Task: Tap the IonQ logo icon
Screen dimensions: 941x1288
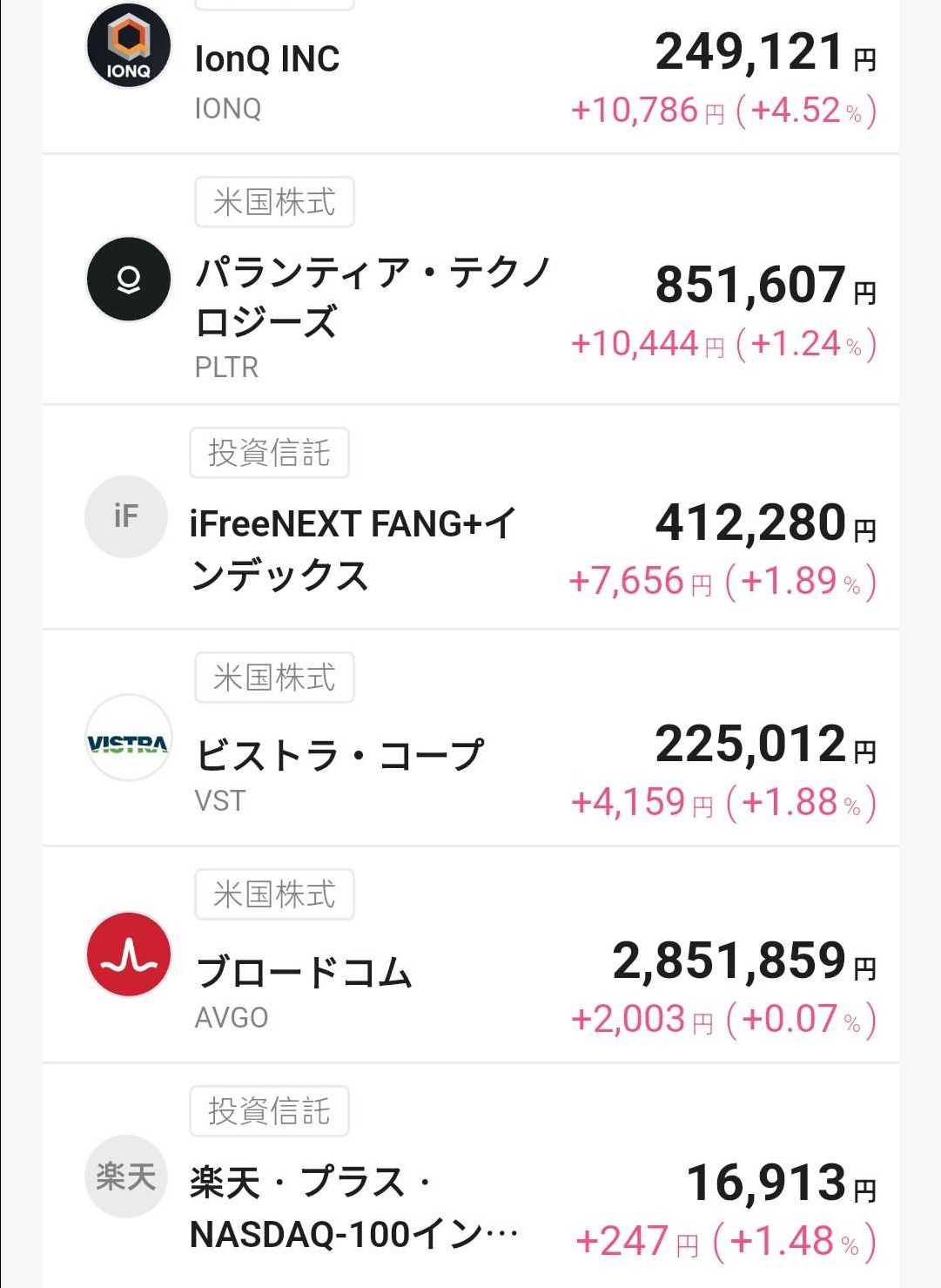Action: point(129,46)
